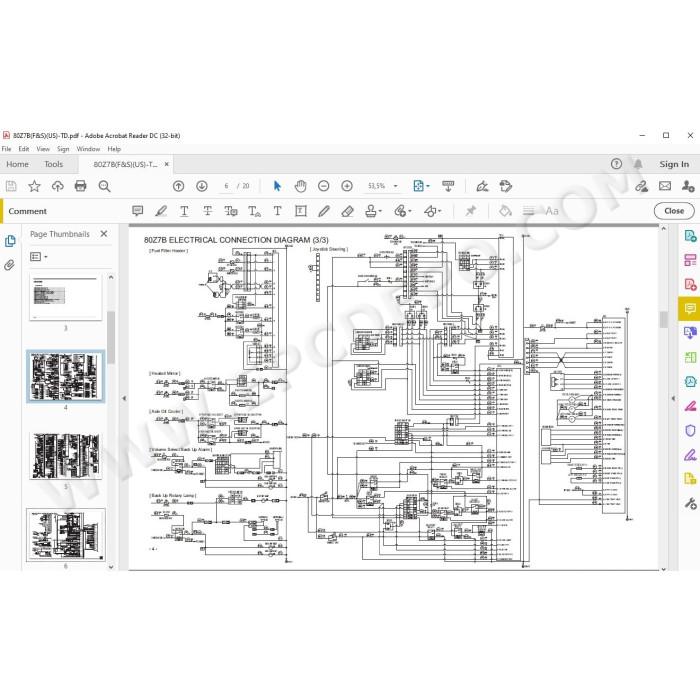Add a sticky note comment
700x700 pixels.
tap(138, 211)
